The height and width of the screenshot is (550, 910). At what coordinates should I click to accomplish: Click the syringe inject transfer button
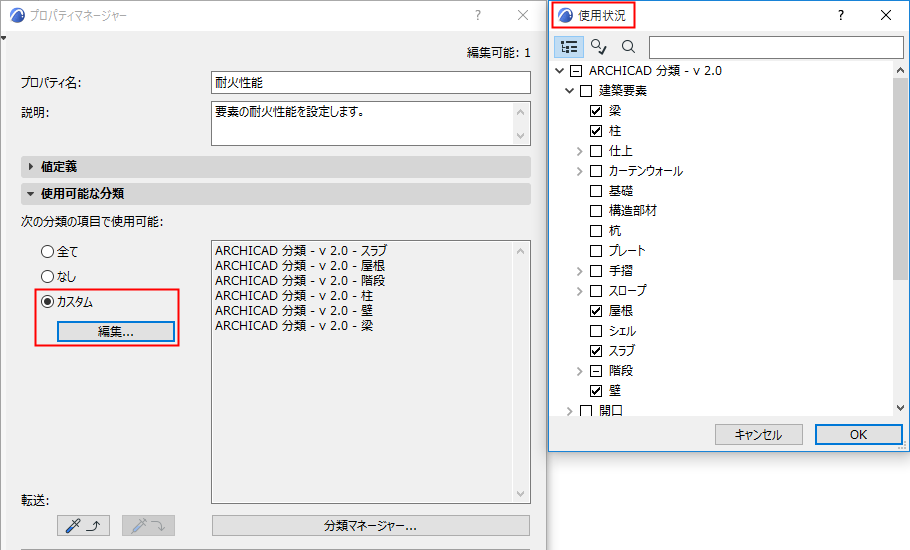tap(148, 526)
